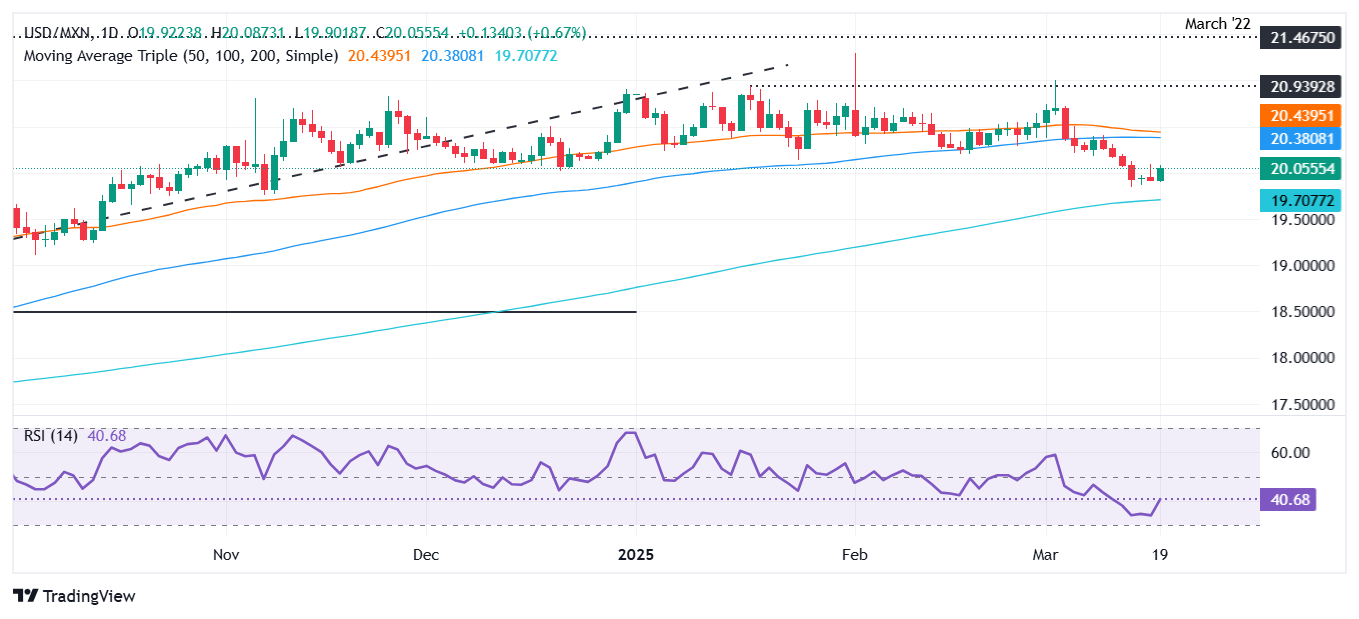The width and height of the screenshot is (1359, 619).
Task: Click the orange 20.43951 price axis tag
Action: click(1297, 115)
